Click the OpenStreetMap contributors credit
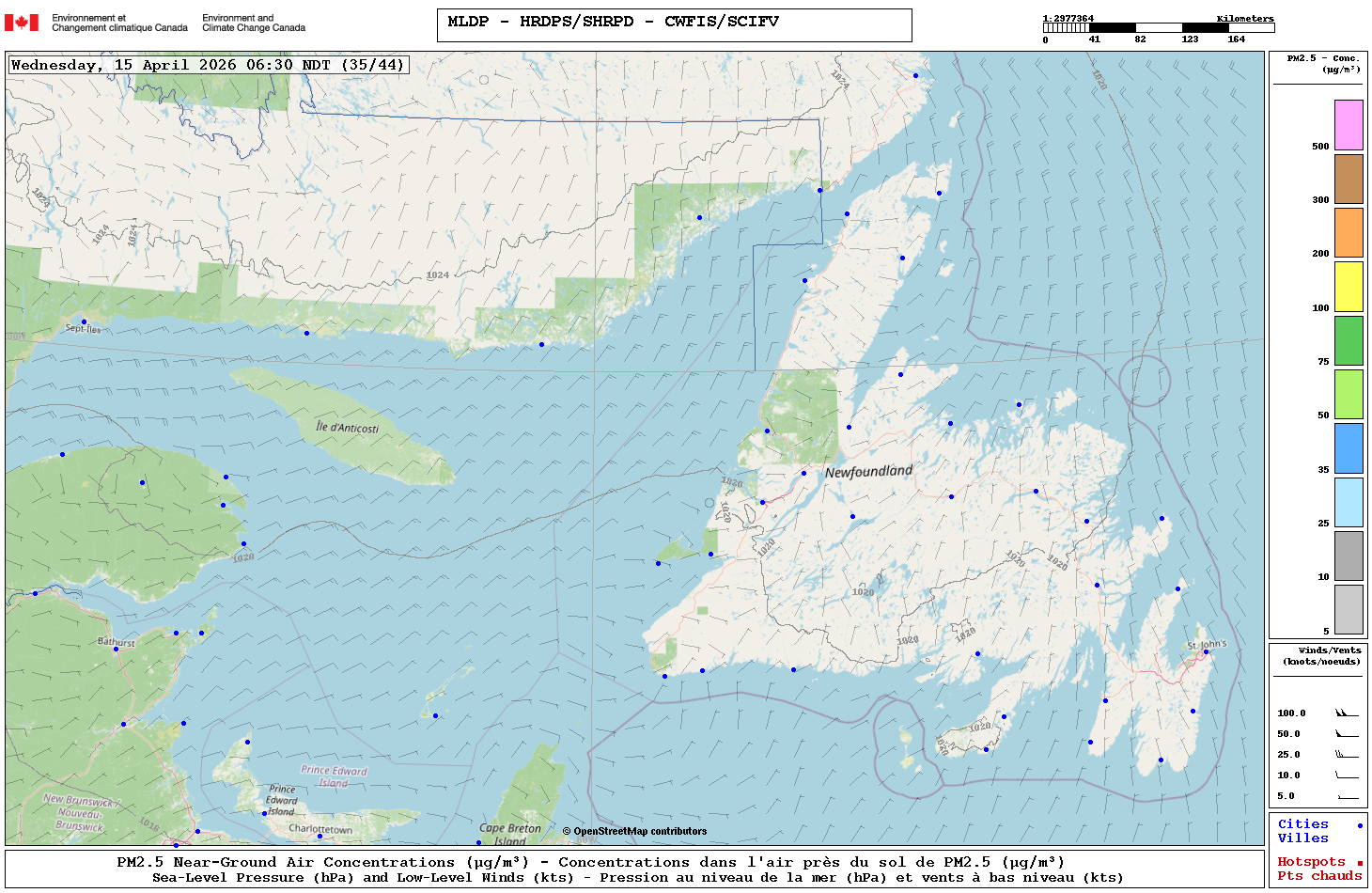 [x=634, y=831]
